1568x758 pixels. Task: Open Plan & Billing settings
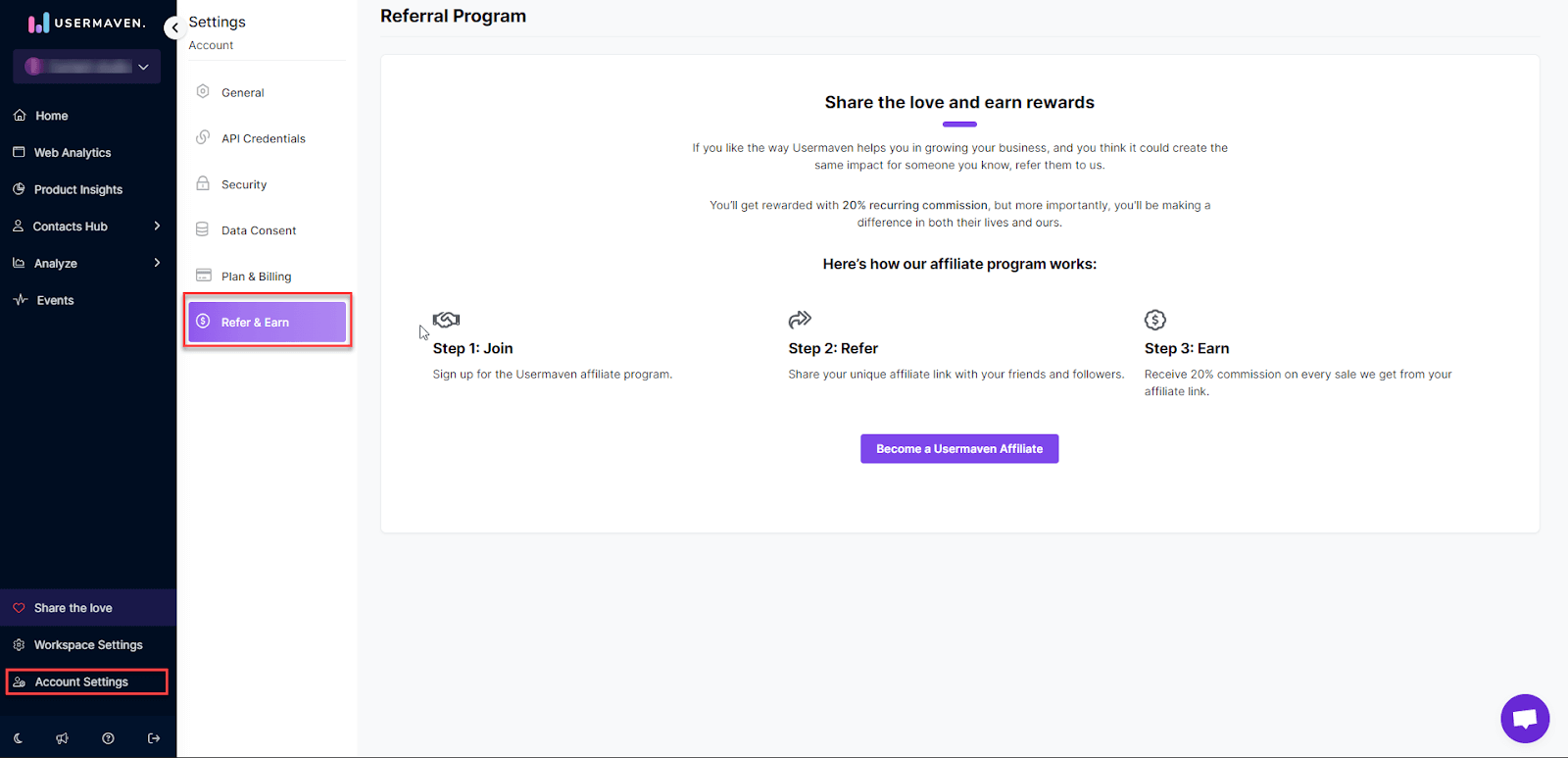[255, 276]
